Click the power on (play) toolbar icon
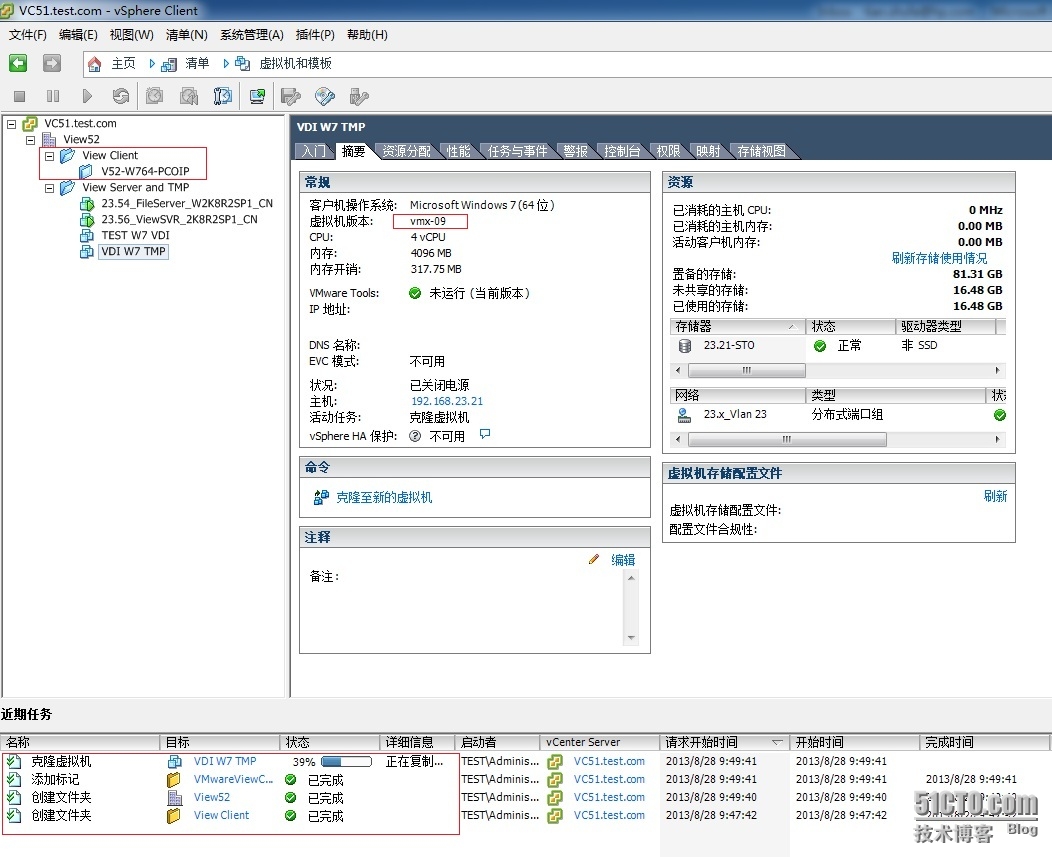The image size is (1052, 857). click(87, 97)
